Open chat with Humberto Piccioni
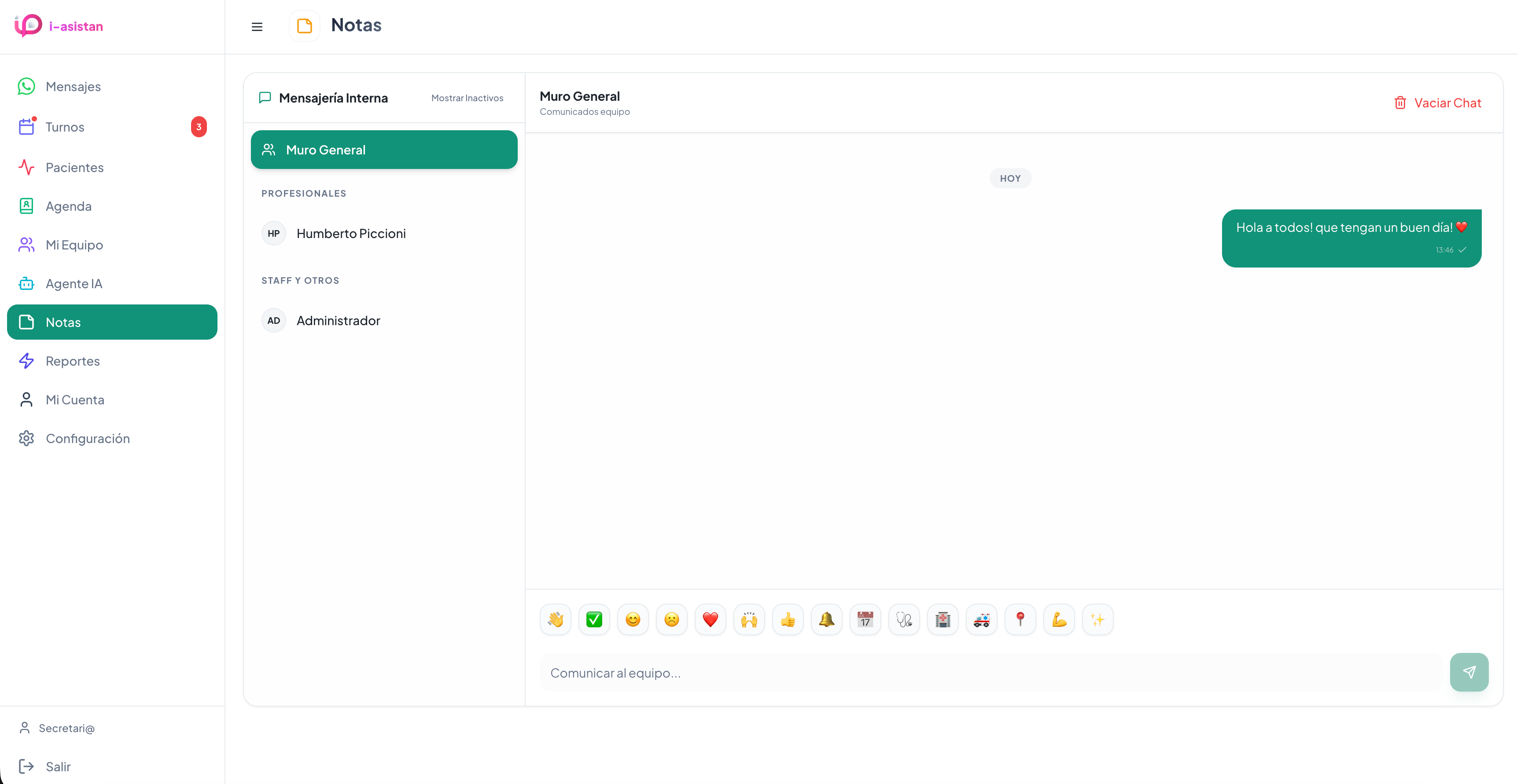Screen dimensions: 1517x784 [384, 234]
